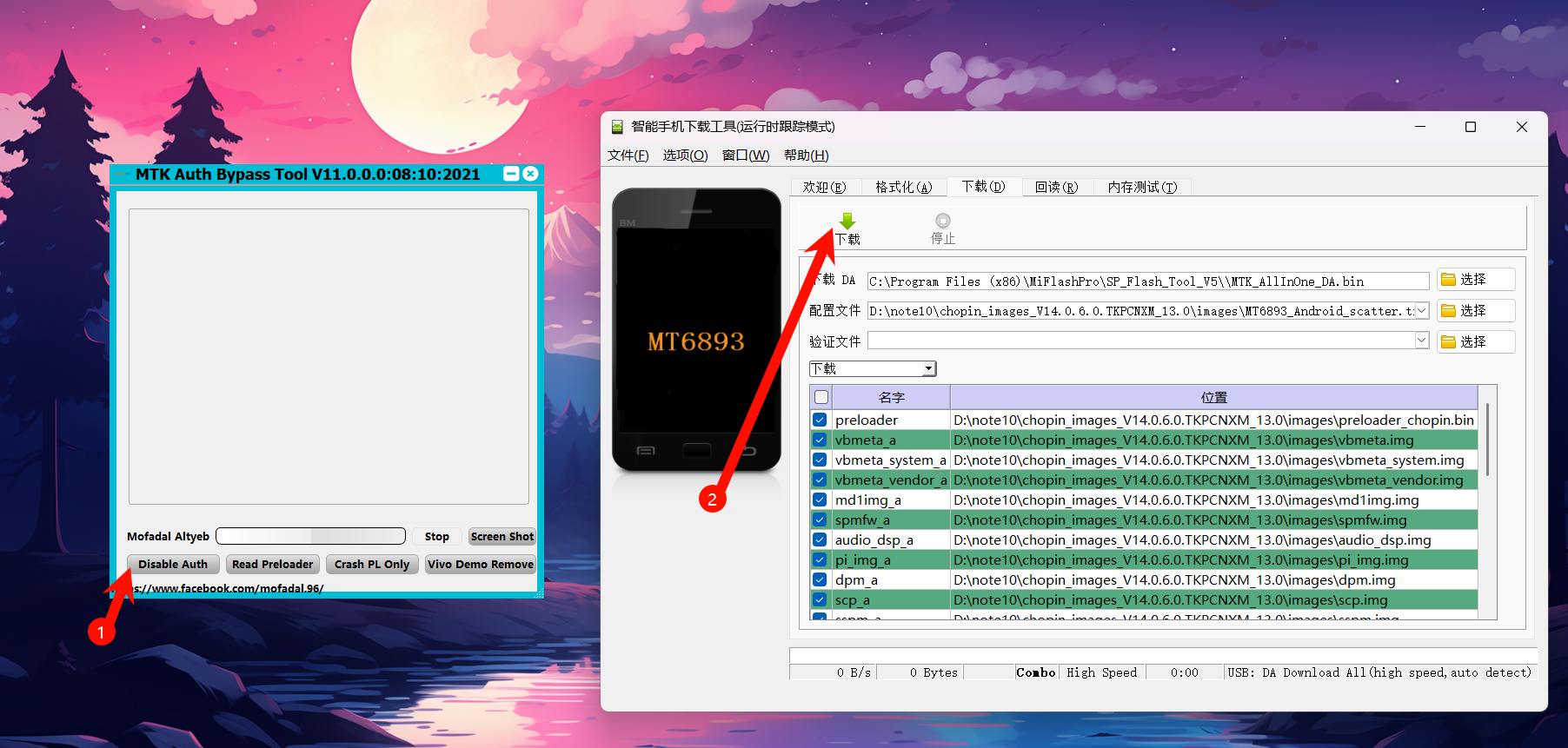Screen dimensions: 1568x748
Task: Expand the verification file dropdown
Action: (1422, 341)
